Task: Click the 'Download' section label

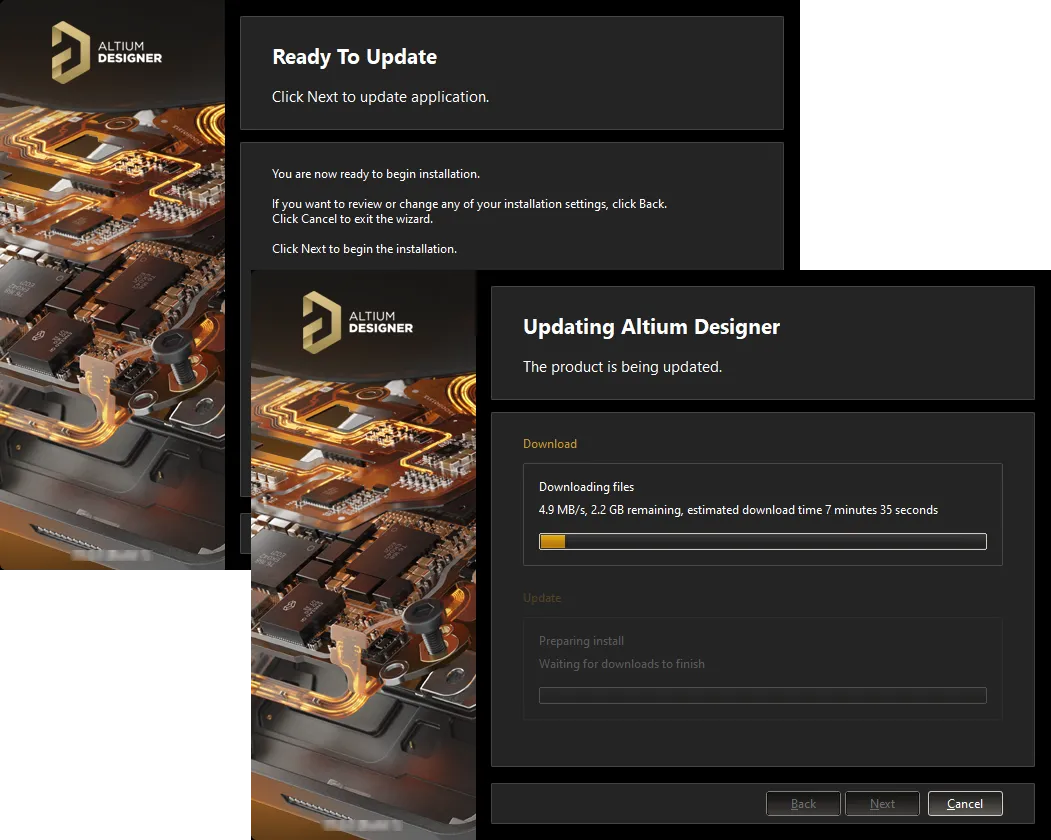Action: coord(550,444)
